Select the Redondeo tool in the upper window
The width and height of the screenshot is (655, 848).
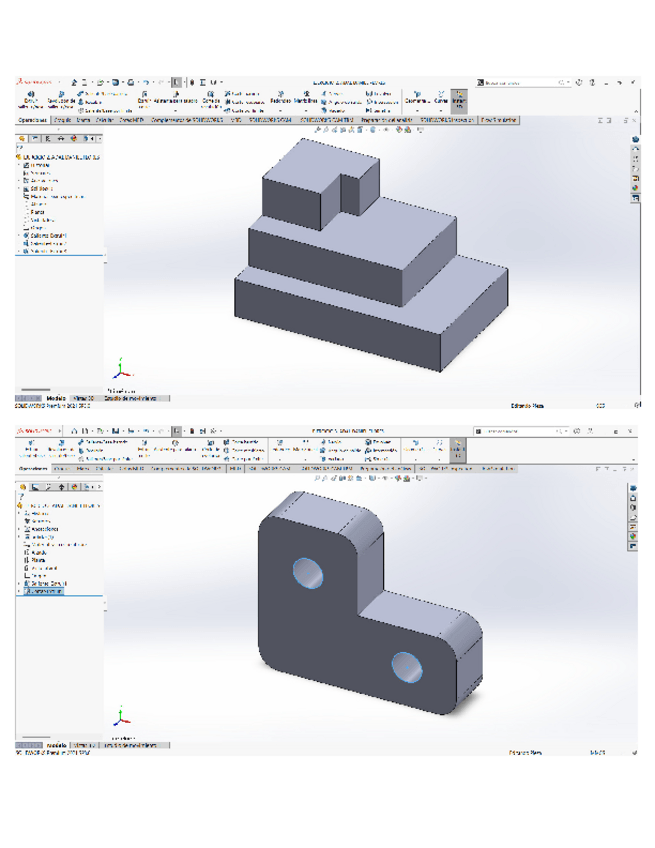280,100
